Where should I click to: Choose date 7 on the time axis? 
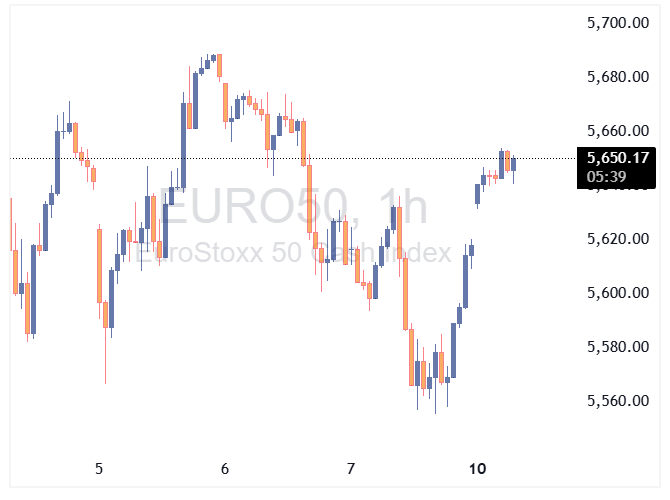pos(351,468)
